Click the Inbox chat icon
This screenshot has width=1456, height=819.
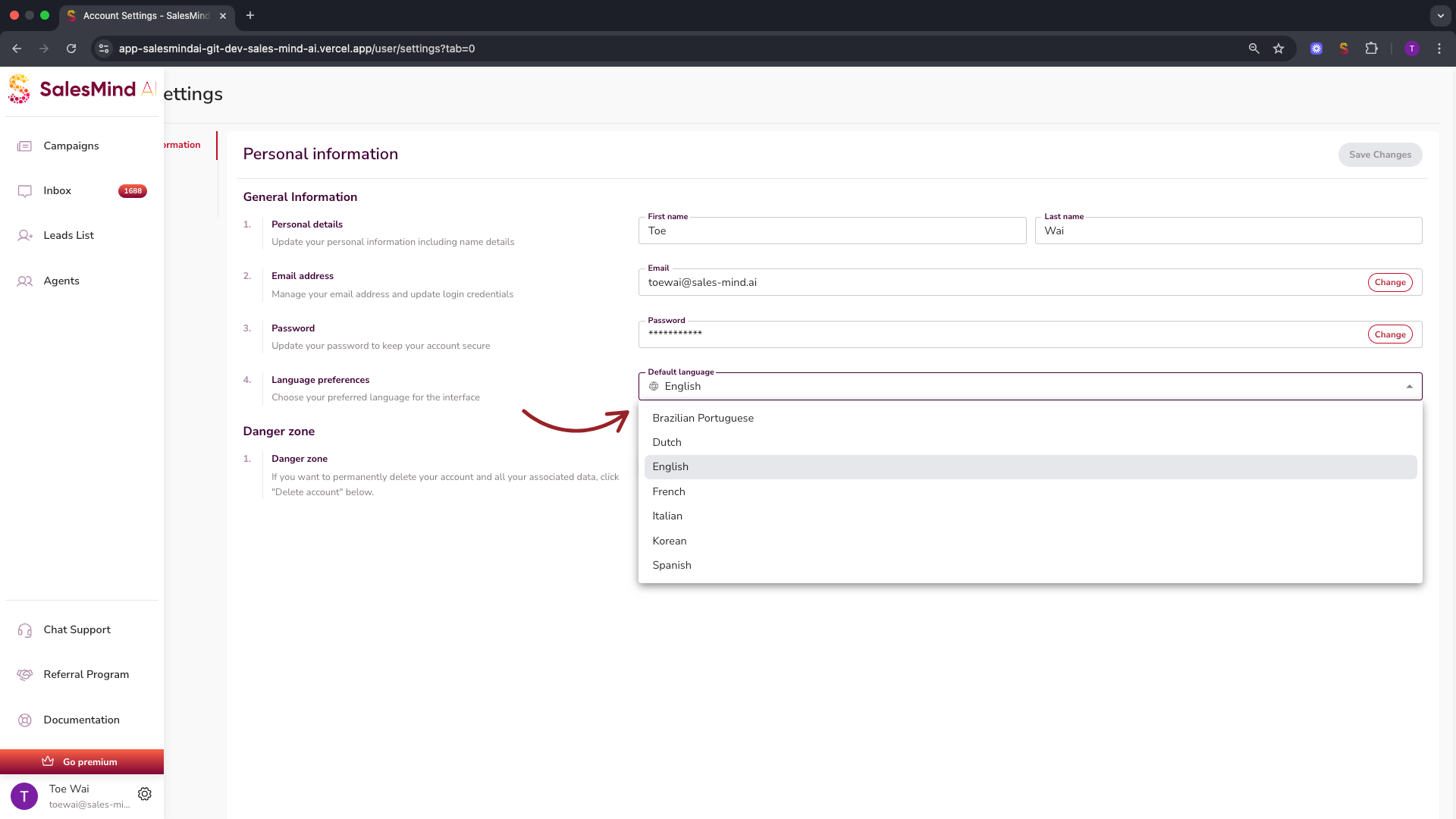[24, 191]
